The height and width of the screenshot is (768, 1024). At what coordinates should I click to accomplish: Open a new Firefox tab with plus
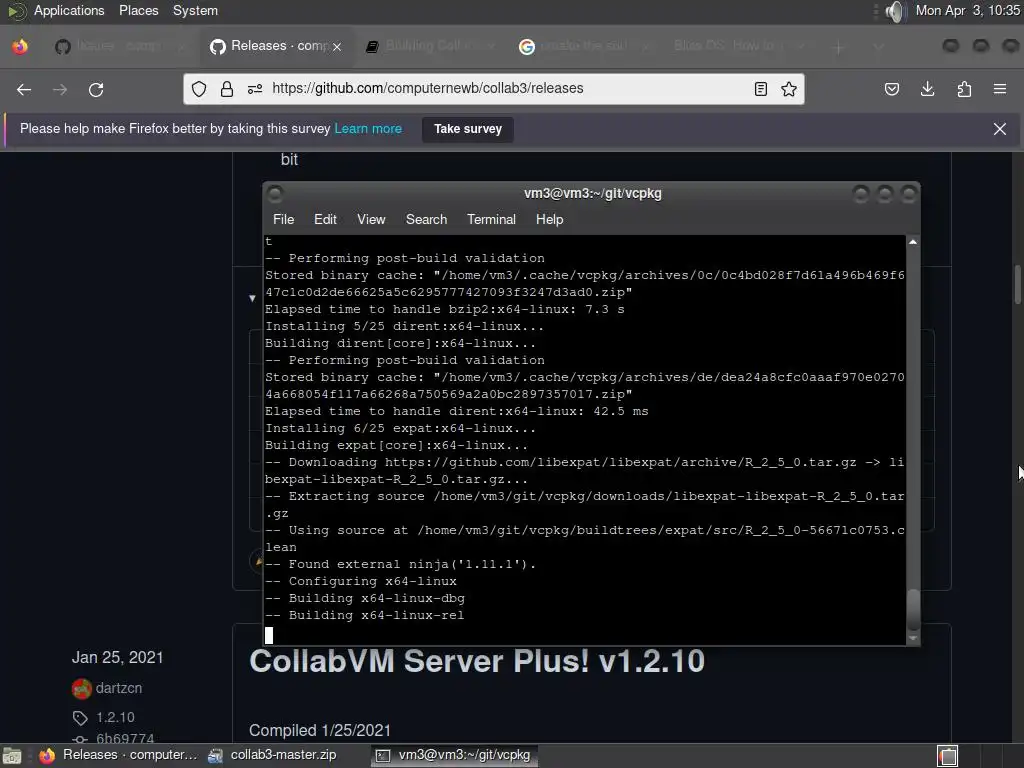(839, 47)
